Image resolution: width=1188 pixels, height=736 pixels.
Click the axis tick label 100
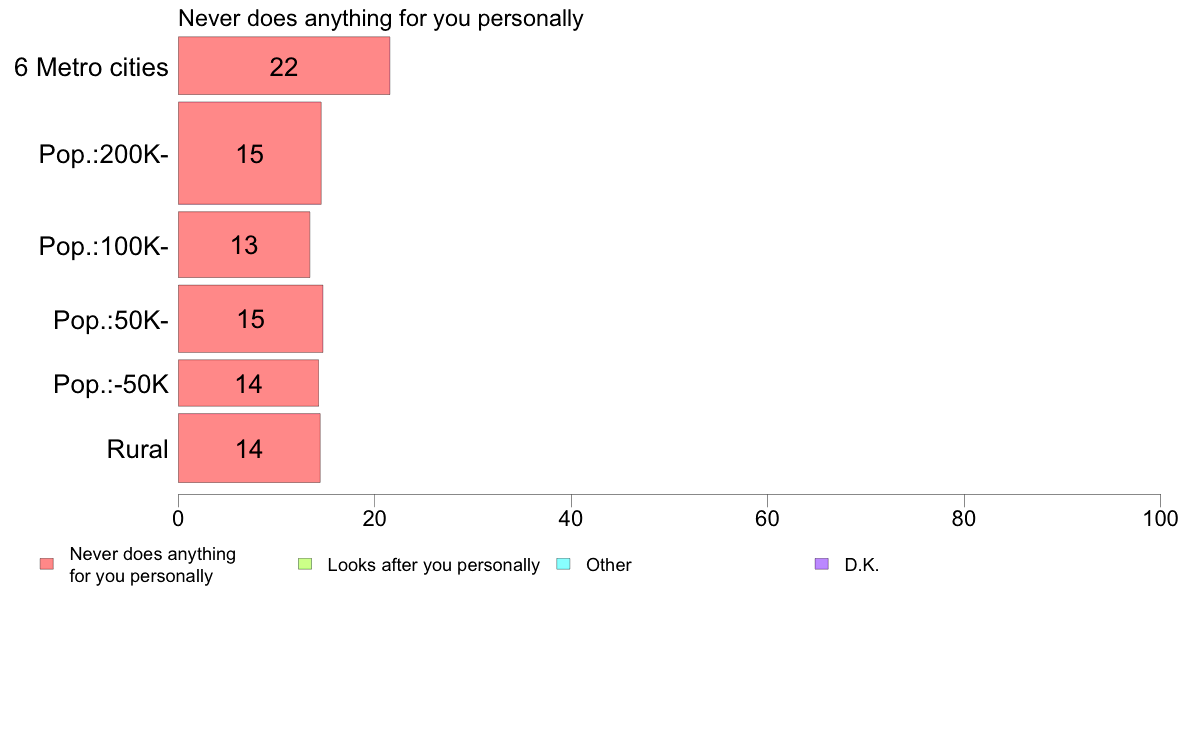tap(1160, 518)
